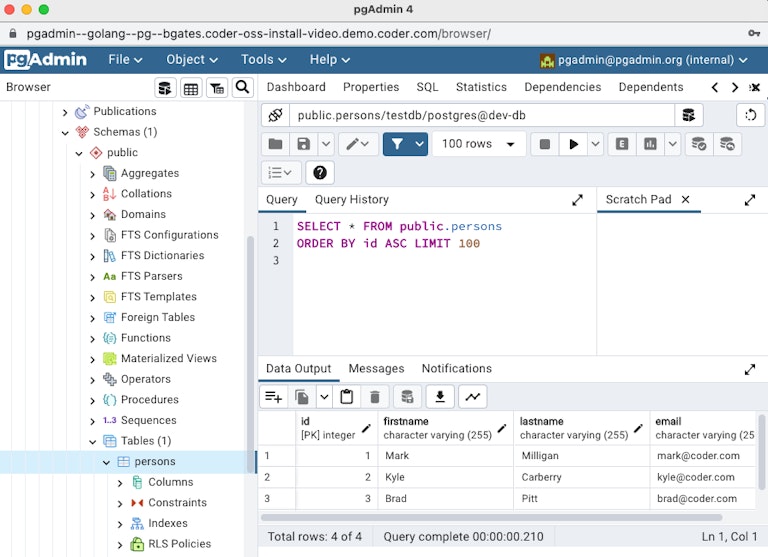Click the query tool Help question-mark icon
Screen dimensions: 768x557
(x=319, y=172)
